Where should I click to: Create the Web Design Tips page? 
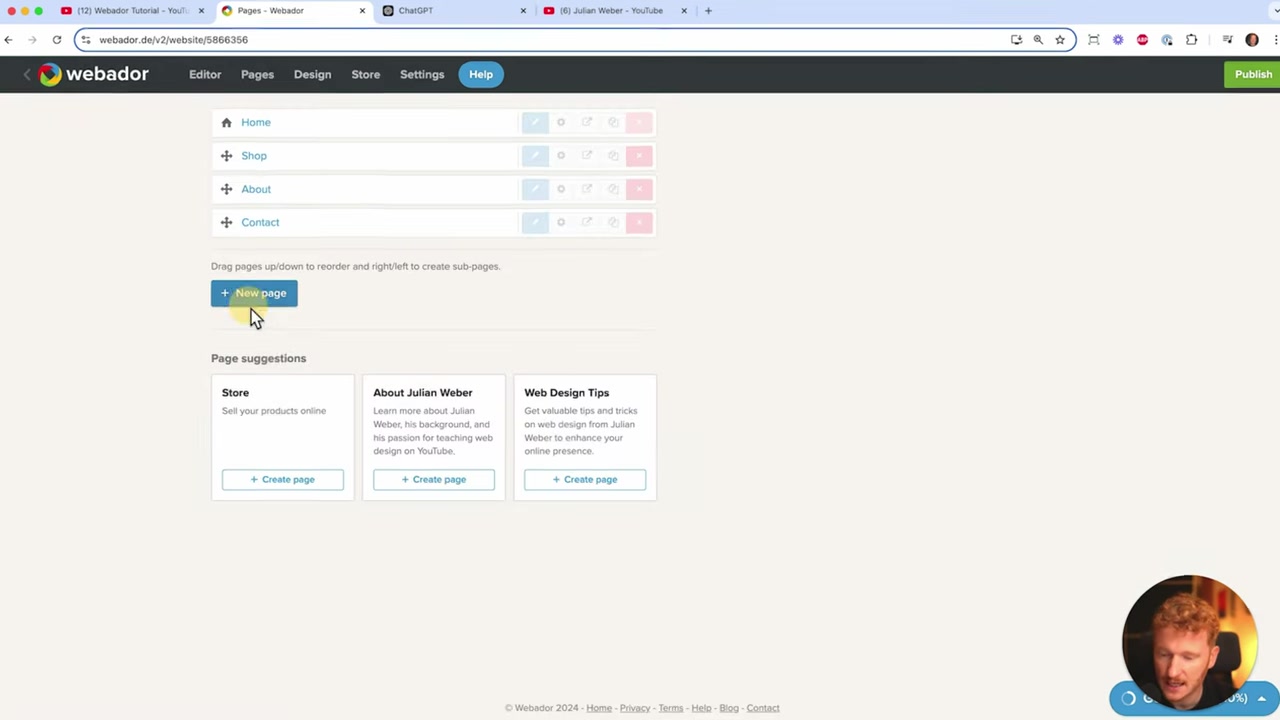coord(585,479)
